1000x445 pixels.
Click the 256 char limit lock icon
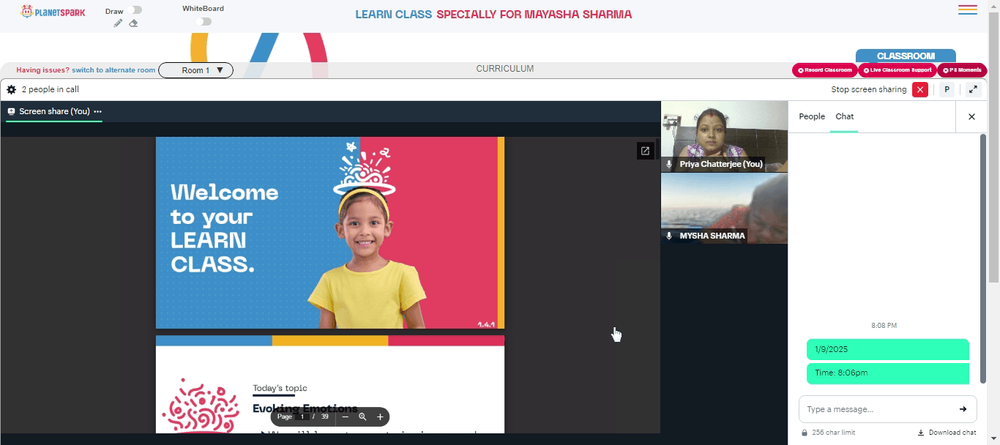click(x=805, y=432)
